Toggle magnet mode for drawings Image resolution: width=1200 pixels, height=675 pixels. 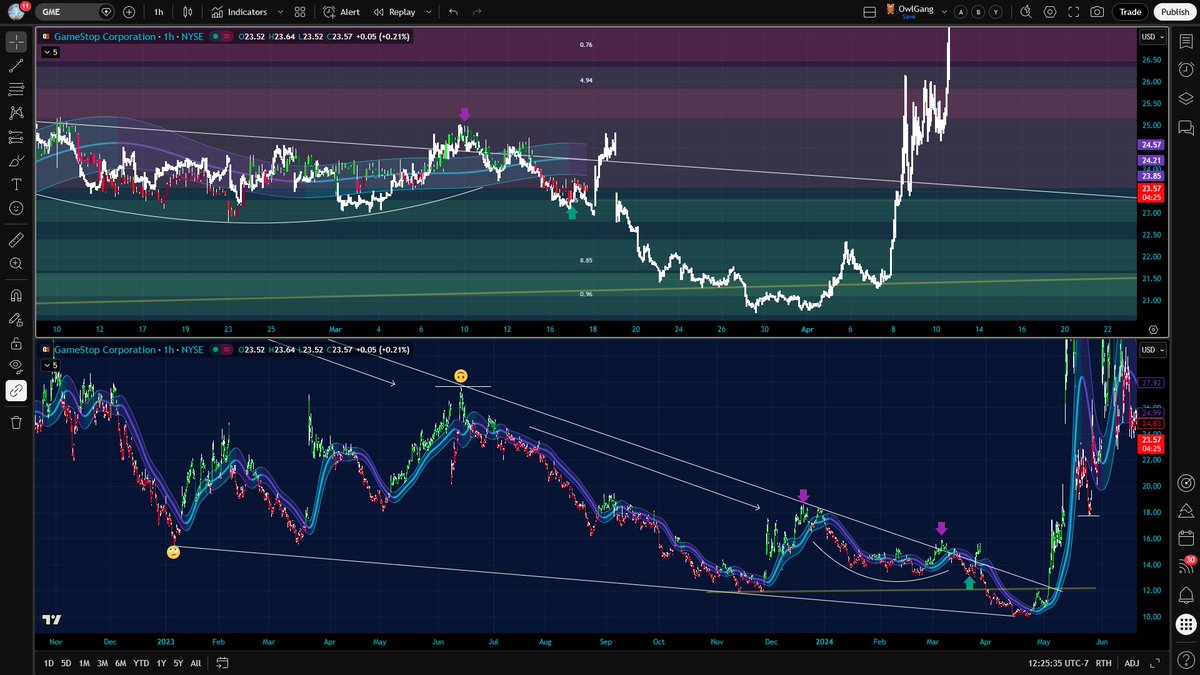pos(16,296)
